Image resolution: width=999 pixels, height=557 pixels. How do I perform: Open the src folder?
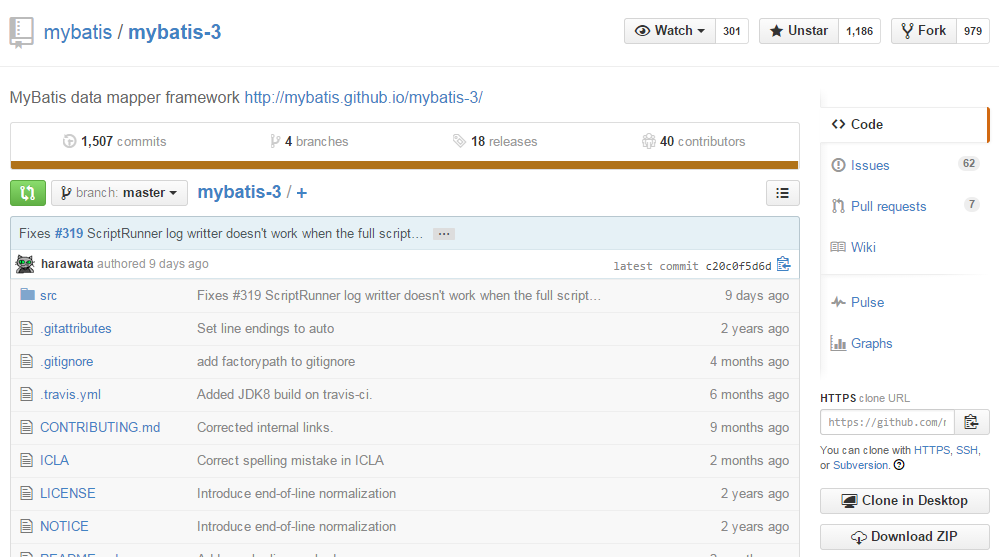point(48,295)
